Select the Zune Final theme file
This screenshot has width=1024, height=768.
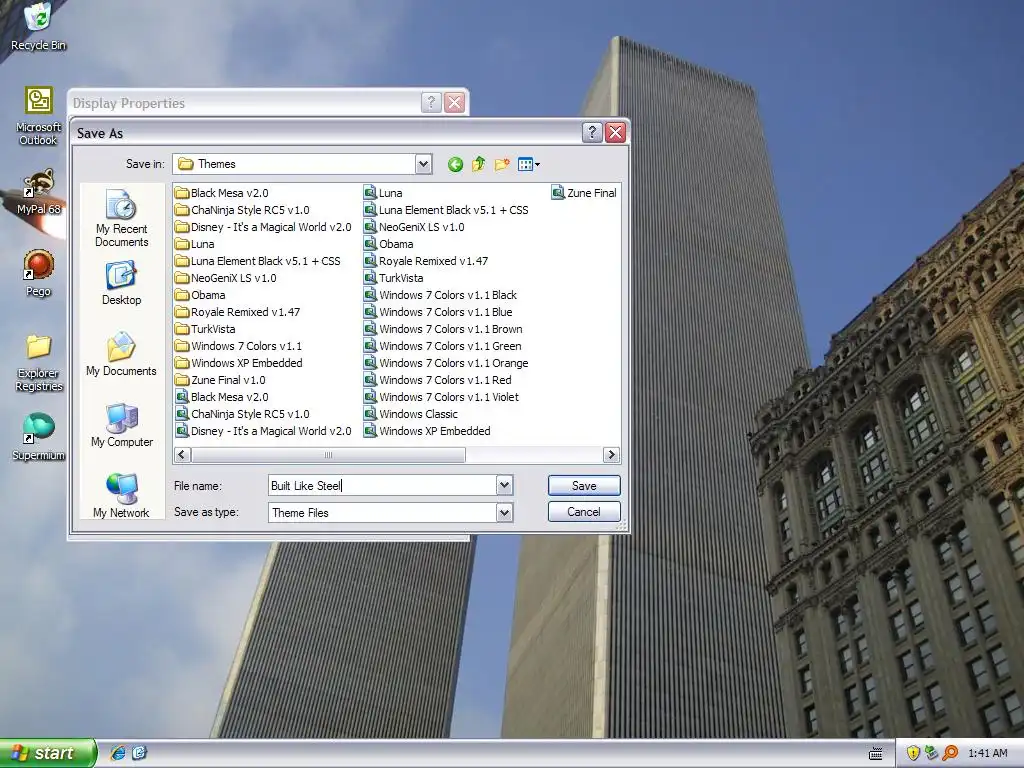pos(584,193)
